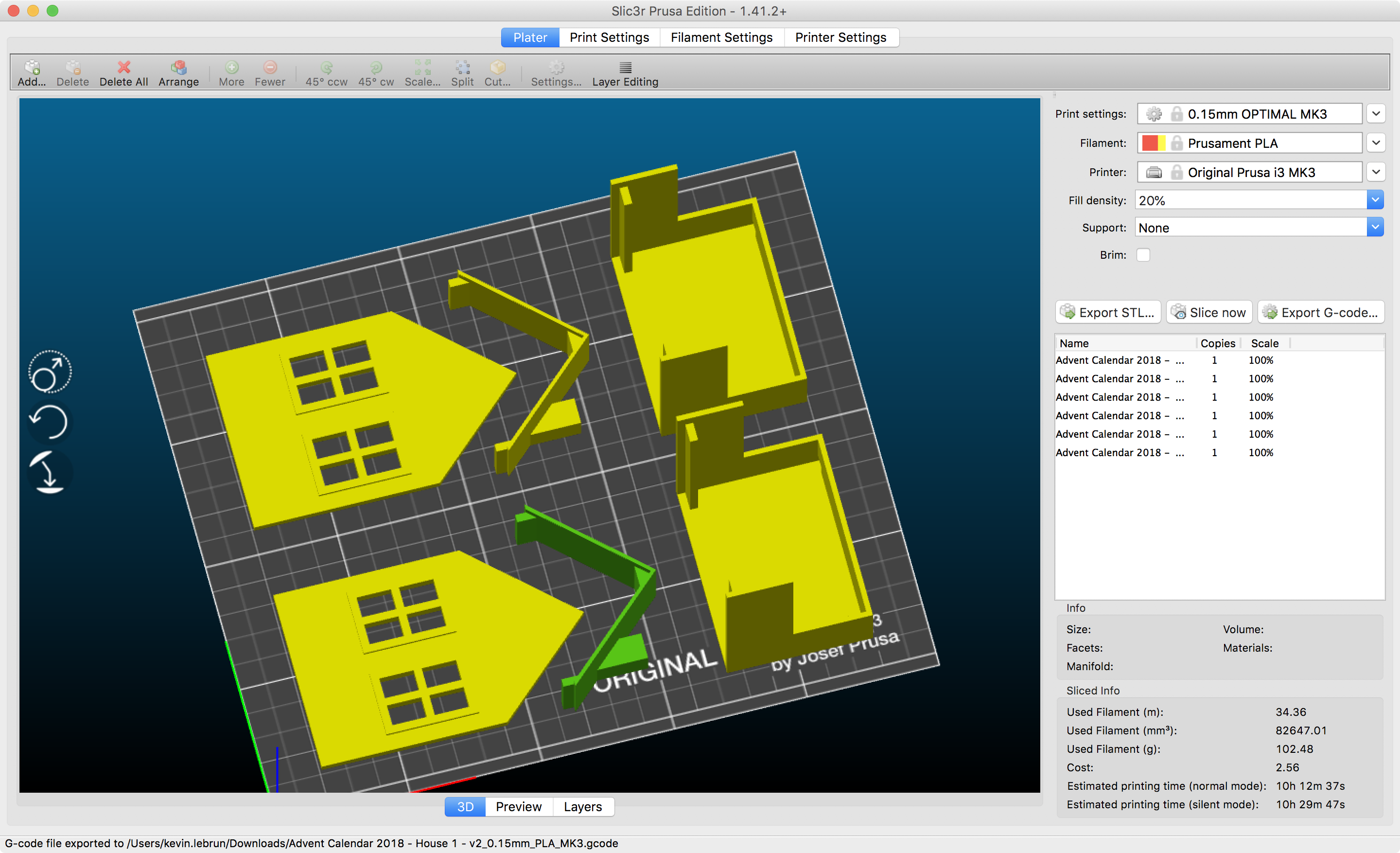Click the Scale column header
The width and height of the screenshot is (1400, 853).
tap(1265, 343)
